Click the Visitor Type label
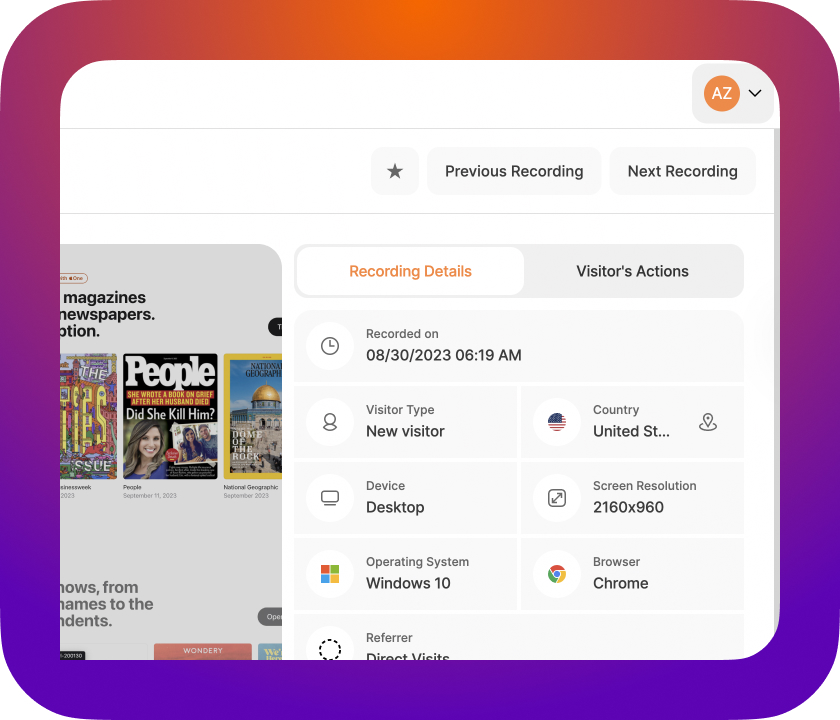The image size is (840, 720). (x=400, y=410)
